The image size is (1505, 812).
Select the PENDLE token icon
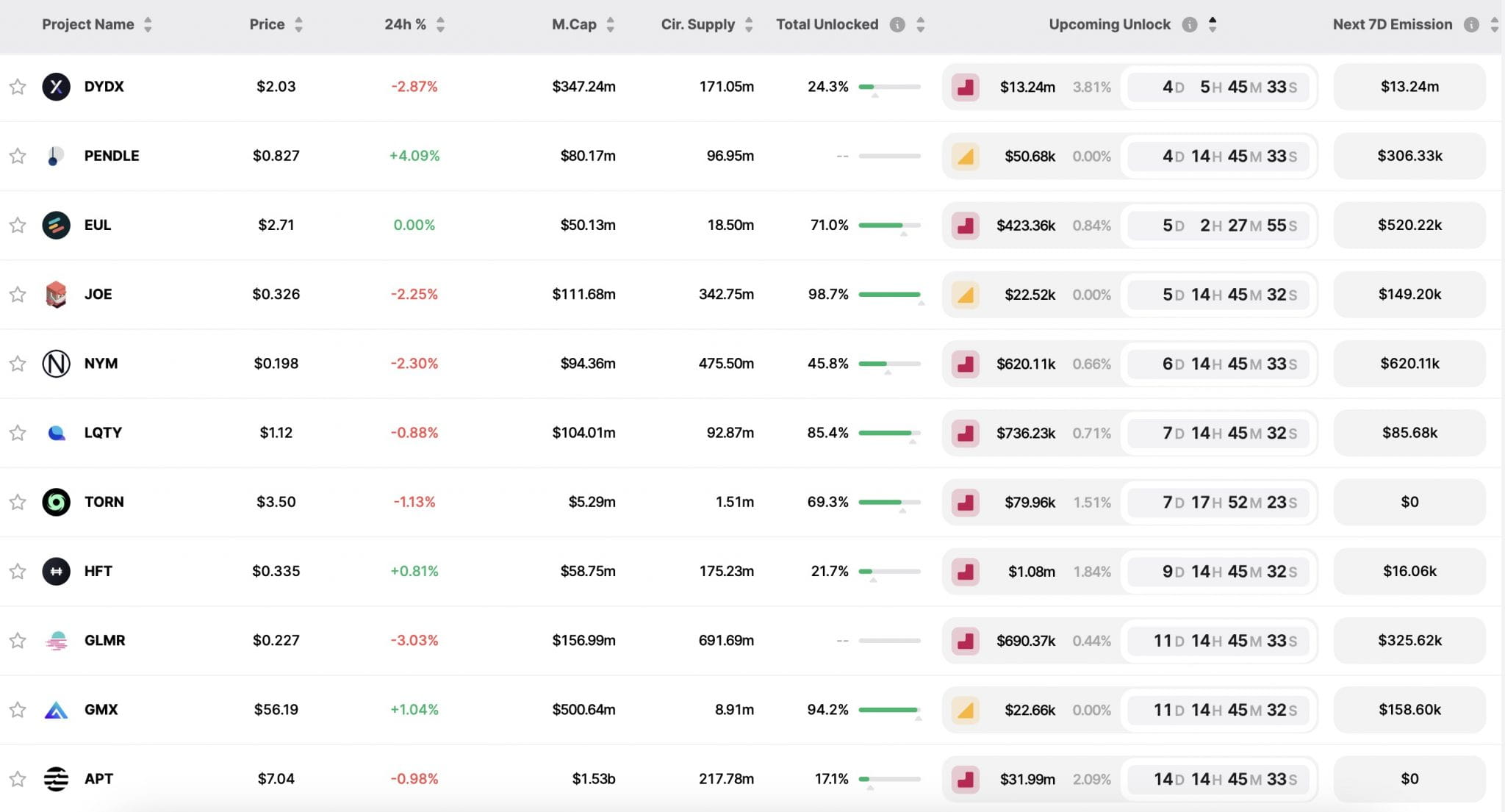point(56,155)
